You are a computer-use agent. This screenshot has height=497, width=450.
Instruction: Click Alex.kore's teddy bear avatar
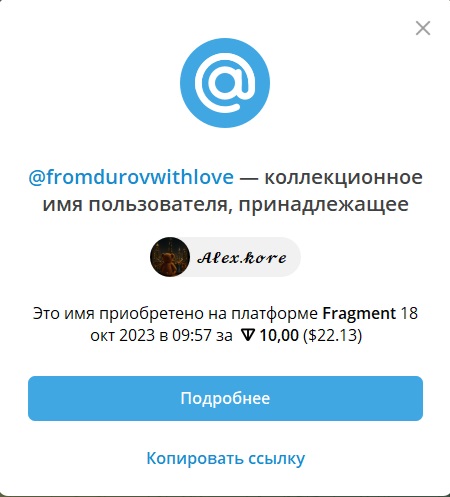(x=170, y=257)
